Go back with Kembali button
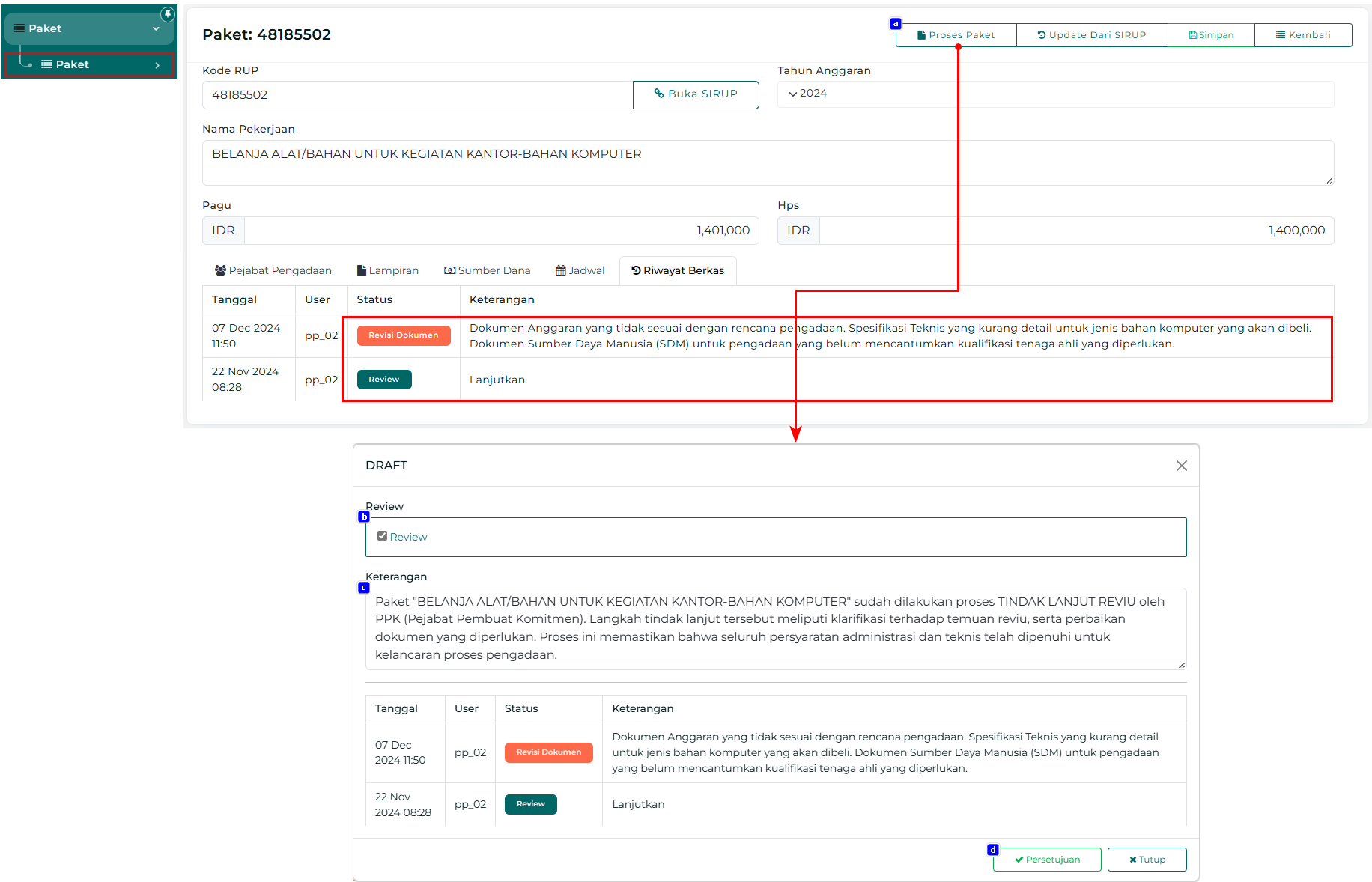1372x882 pixels. 1303,35
